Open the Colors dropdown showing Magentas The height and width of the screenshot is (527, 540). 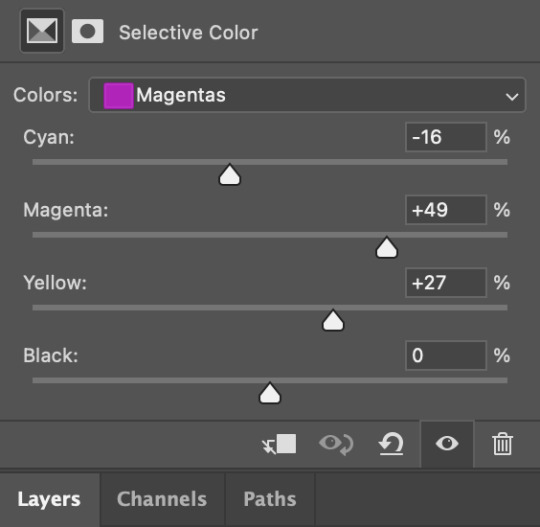pos(307,95)
